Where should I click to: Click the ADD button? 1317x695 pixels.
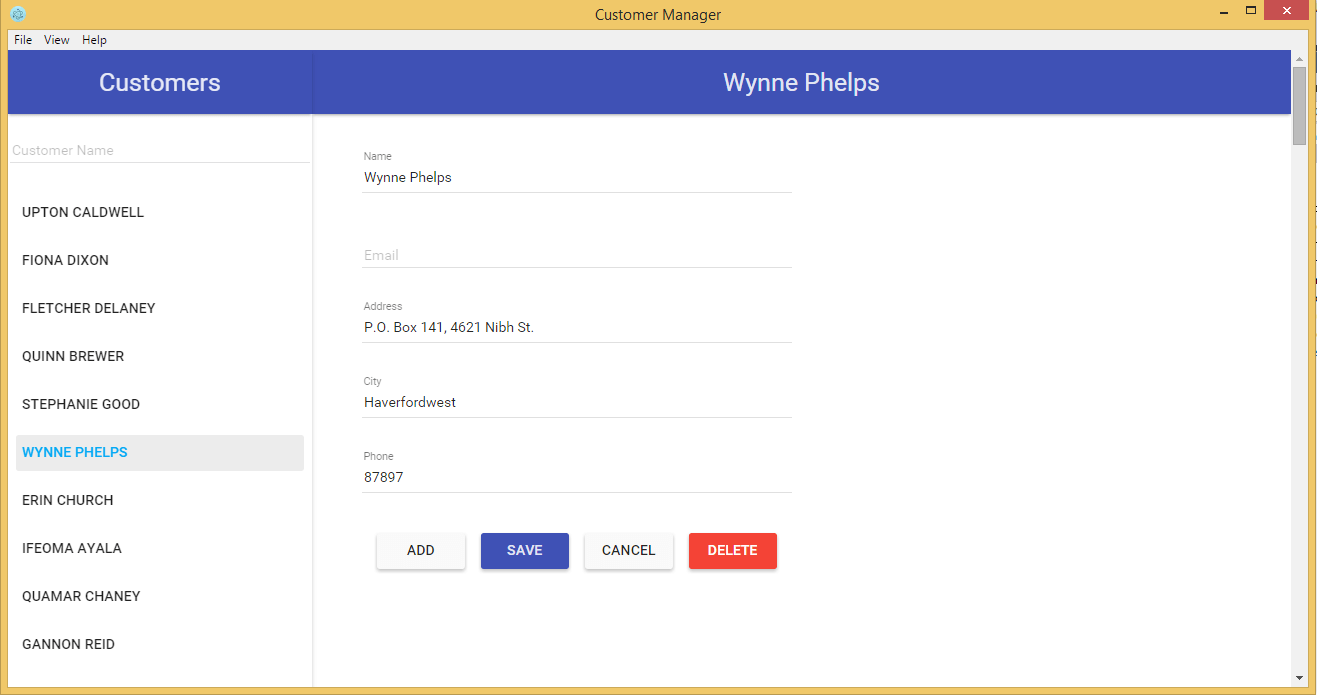pos(421,551)
